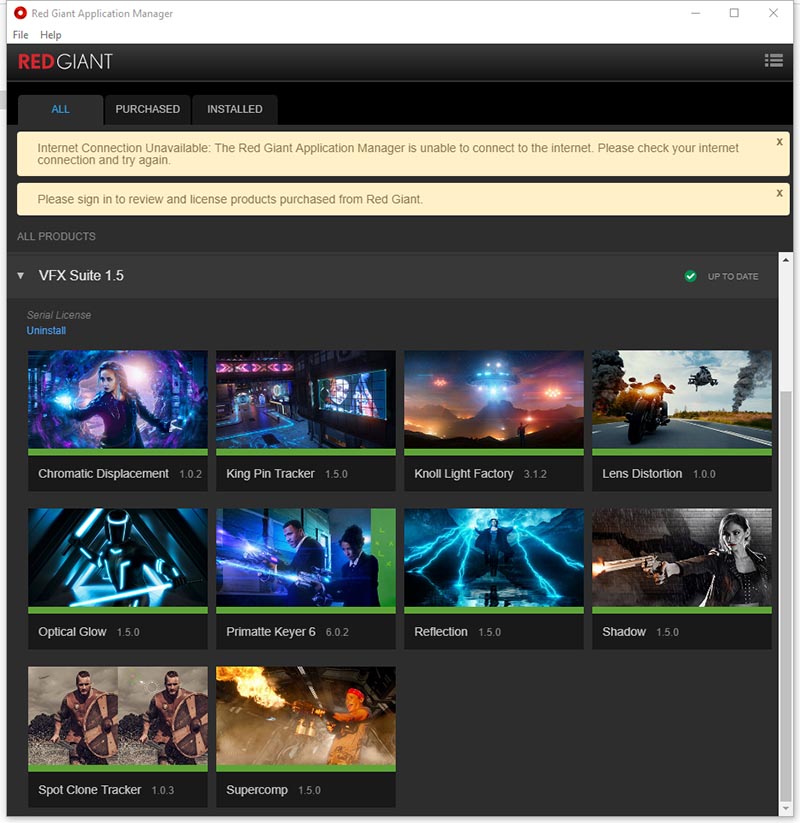Select the Primatte Keyer 6 thumbnail
The width and height of the screenshot is (800, 823).
[306, 558]
